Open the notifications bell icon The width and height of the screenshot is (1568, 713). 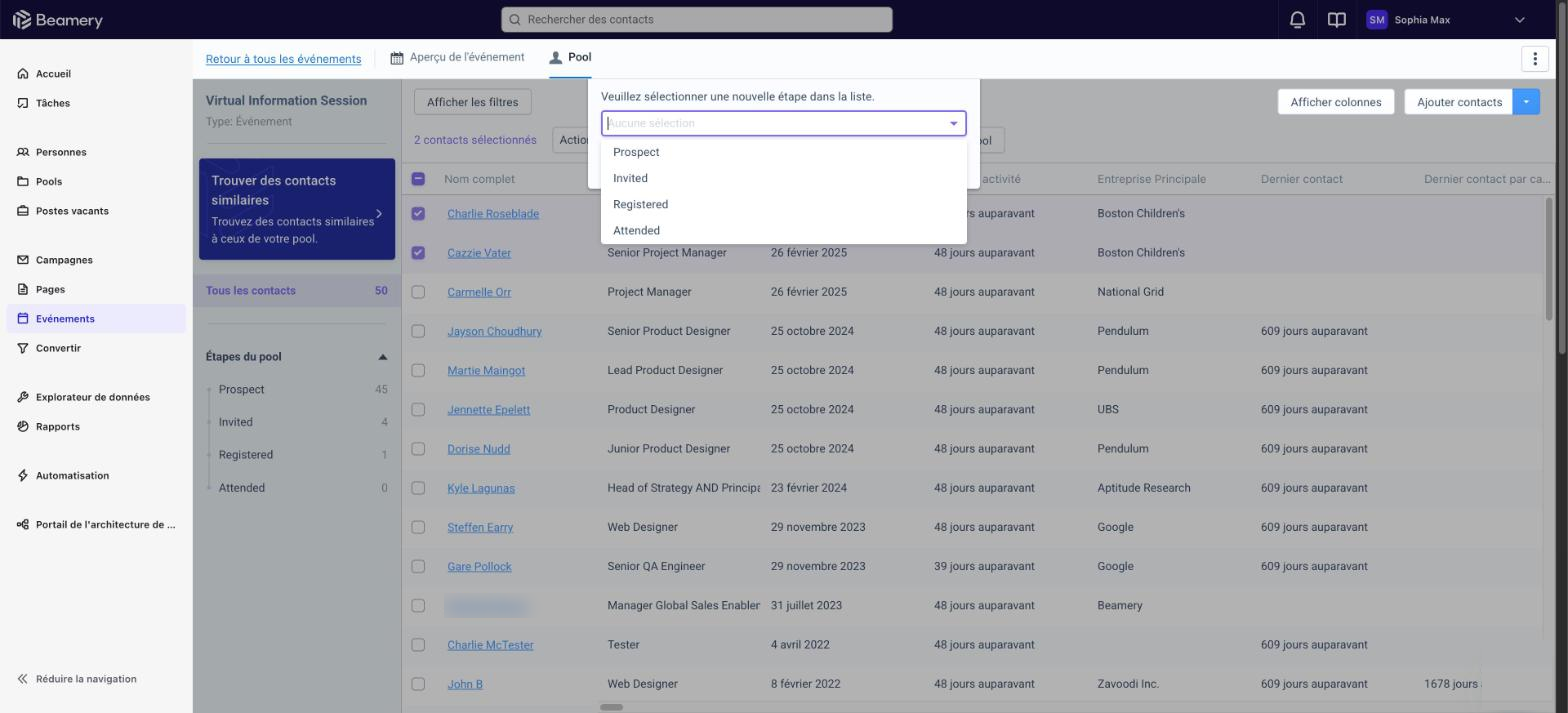click(x=1297, y=20)
